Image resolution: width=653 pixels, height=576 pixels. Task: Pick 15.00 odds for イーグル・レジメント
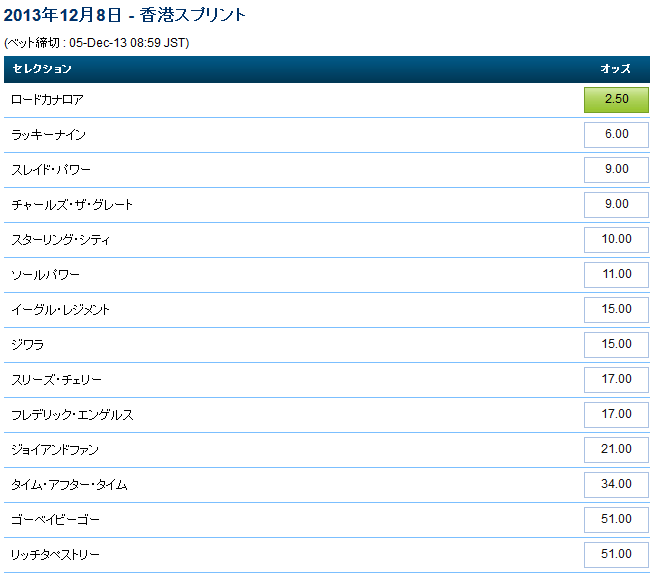(616, 309)
